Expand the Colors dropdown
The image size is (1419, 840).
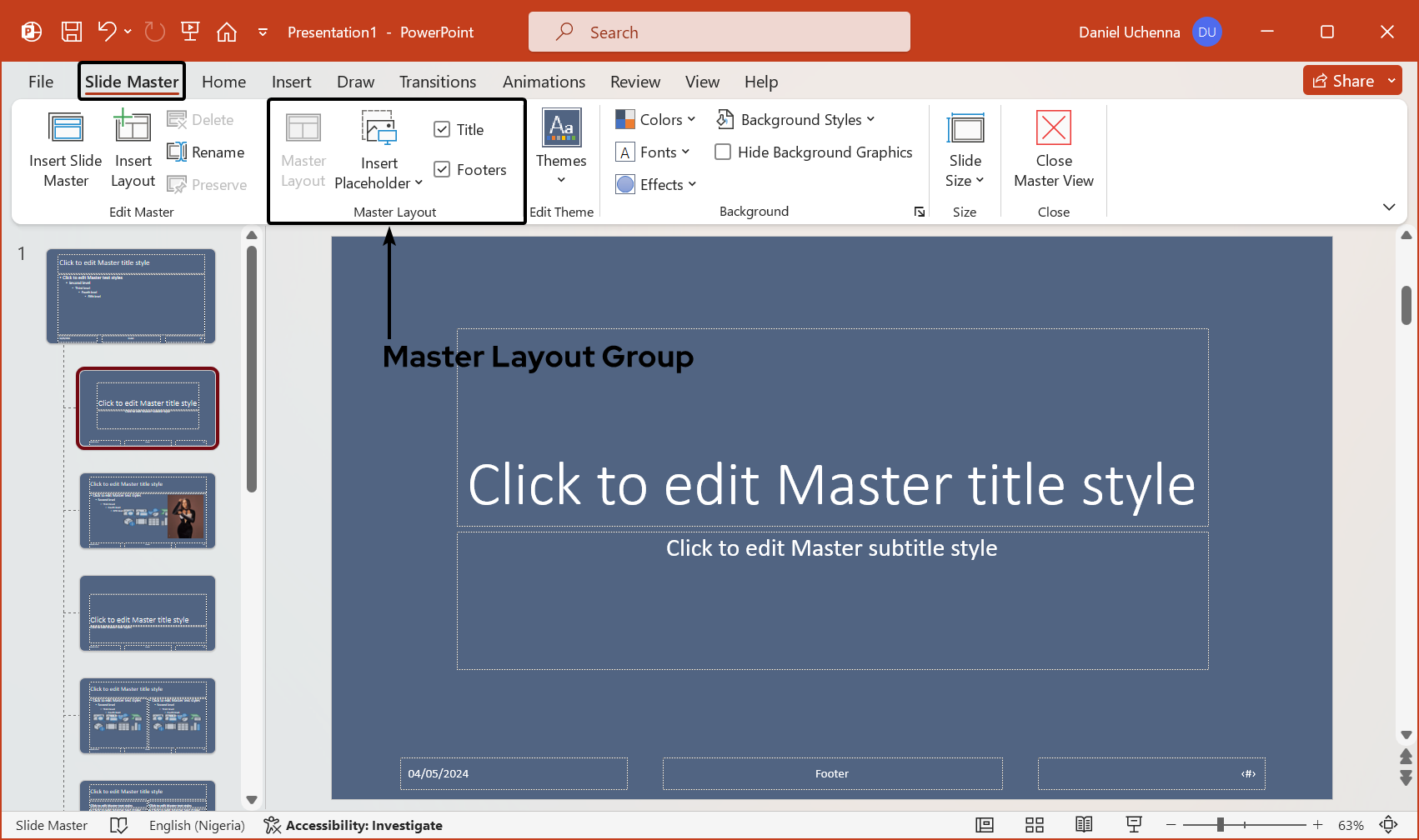(655, 120)
